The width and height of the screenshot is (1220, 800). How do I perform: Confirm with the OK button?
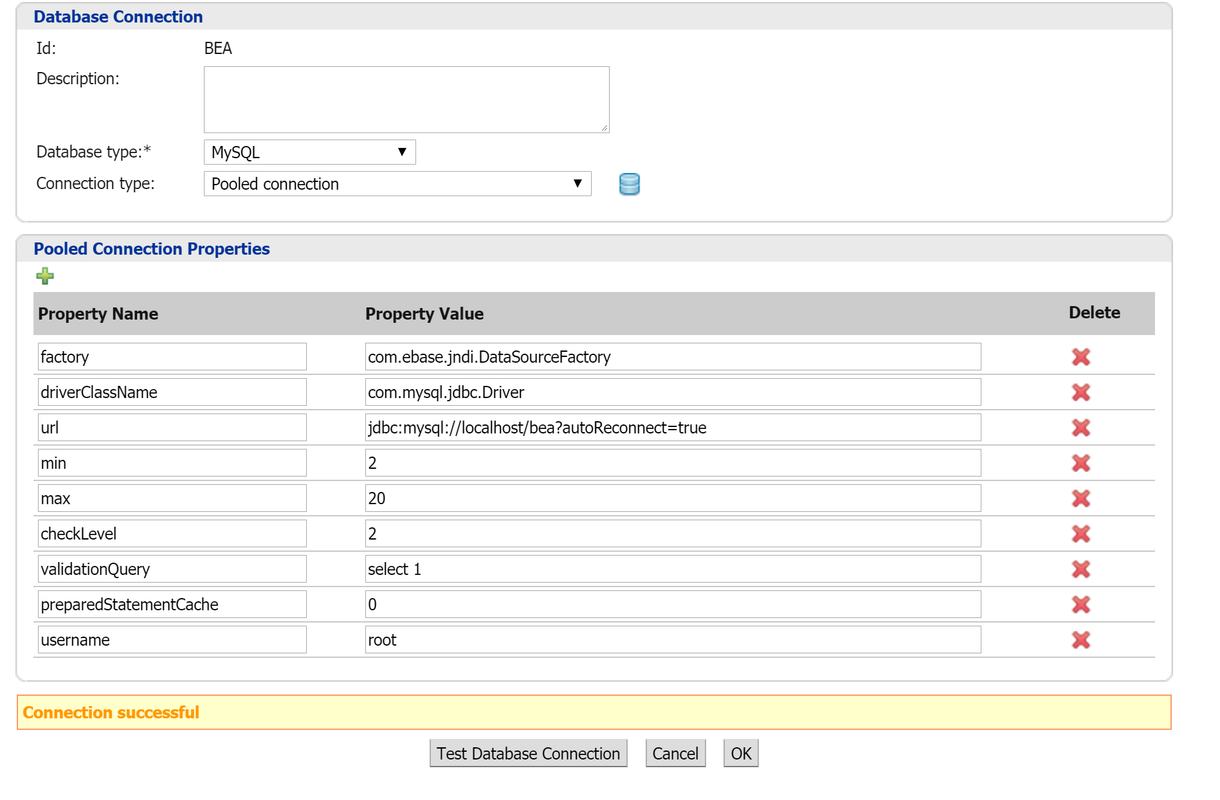(x=741, y=753)
